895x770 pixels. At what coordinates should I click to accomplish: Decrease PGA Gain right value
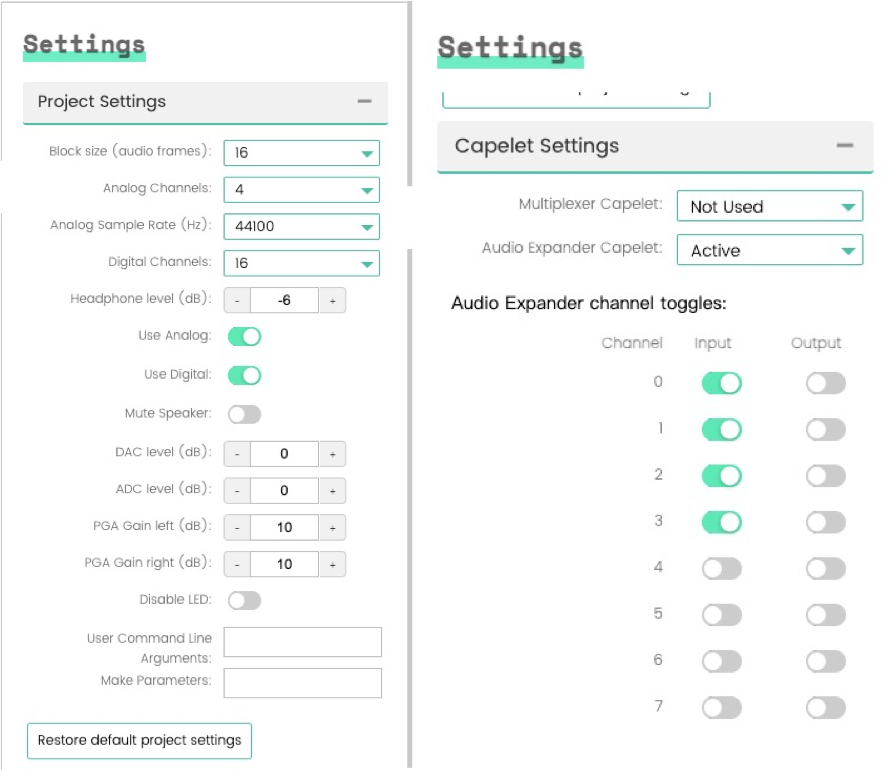pyautogui.click(x=237, y=564)
